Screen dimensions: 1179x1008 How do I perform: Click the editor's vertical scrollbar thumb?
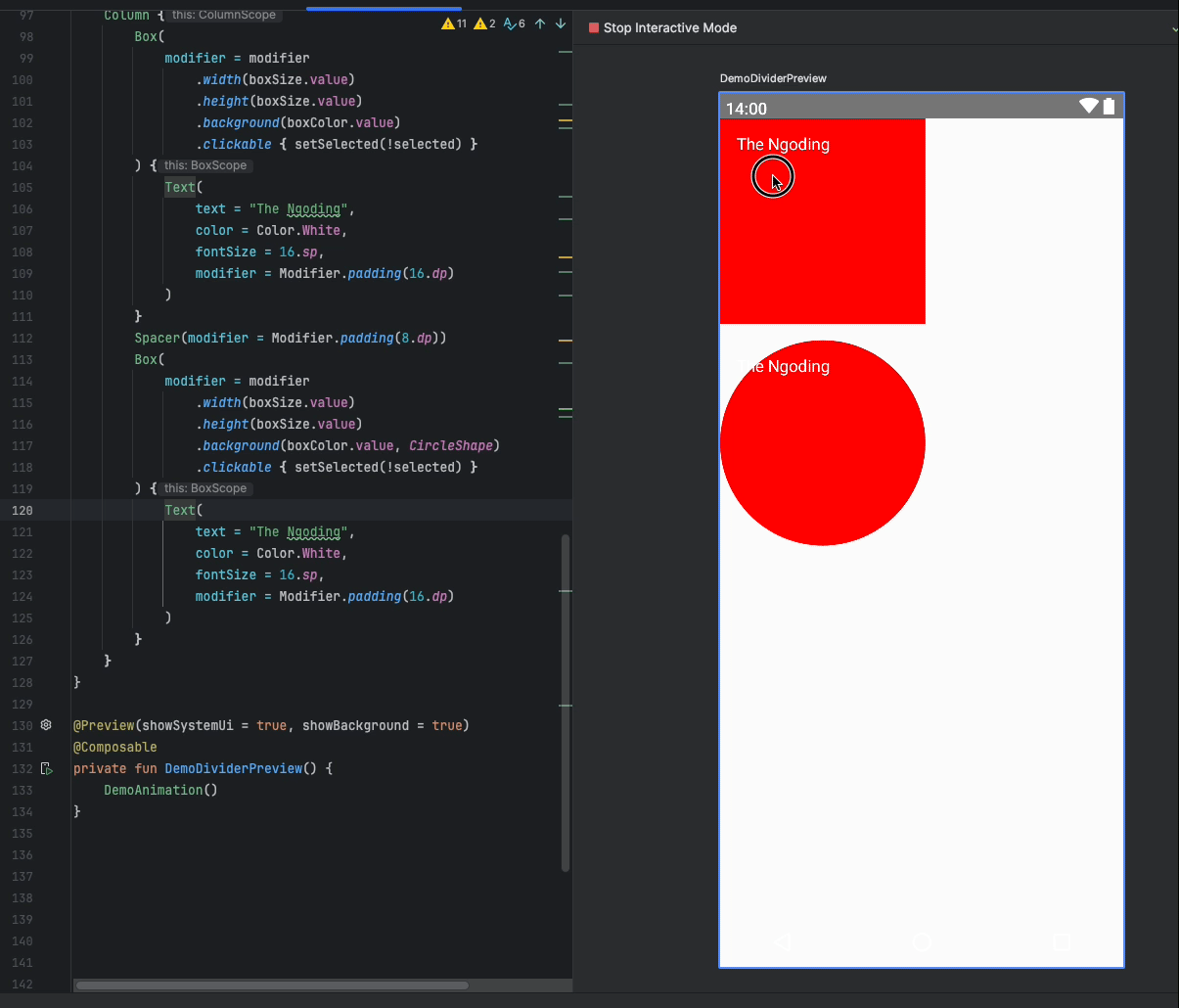point(566,702)
